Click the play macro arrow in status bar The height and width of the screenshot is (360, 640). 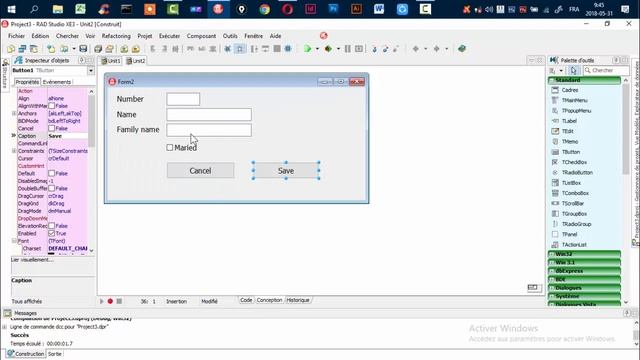coord(102,301)
